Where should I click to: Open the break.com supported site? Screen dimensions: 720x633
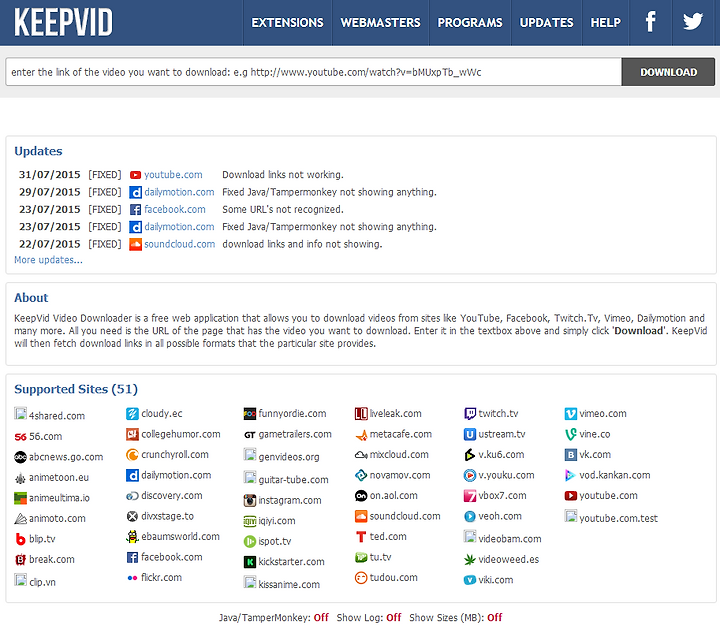pos(51,560)
